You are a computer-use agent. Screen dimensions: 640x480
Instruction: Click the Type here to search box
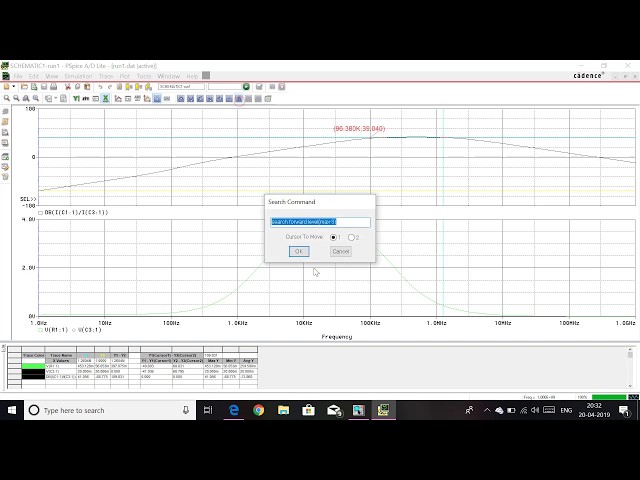click(x=109, y=410)
